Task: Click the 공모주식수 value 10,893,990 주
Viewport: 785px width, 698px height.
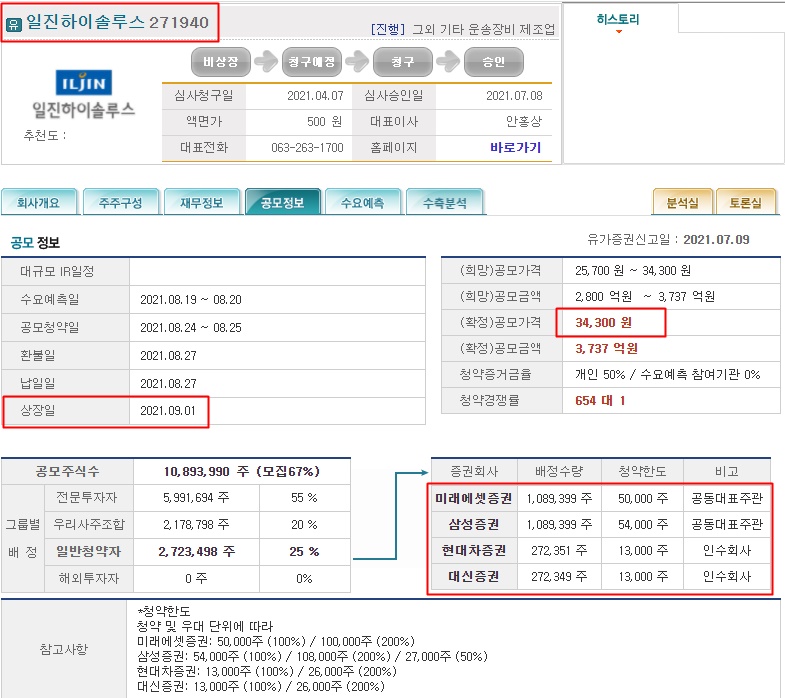Action: tap(206, 471)
